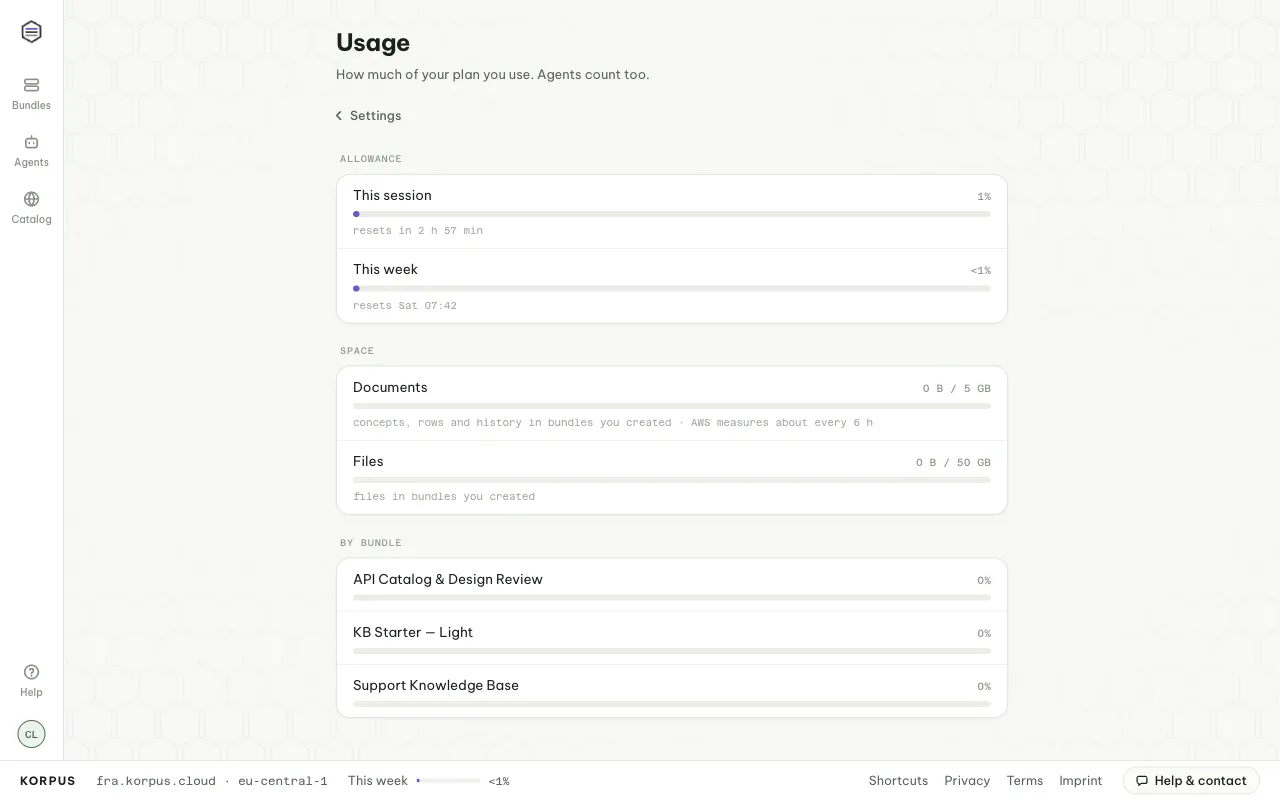
Task: Click the Documents storage progress bar
Action: (x=672, y=406)
